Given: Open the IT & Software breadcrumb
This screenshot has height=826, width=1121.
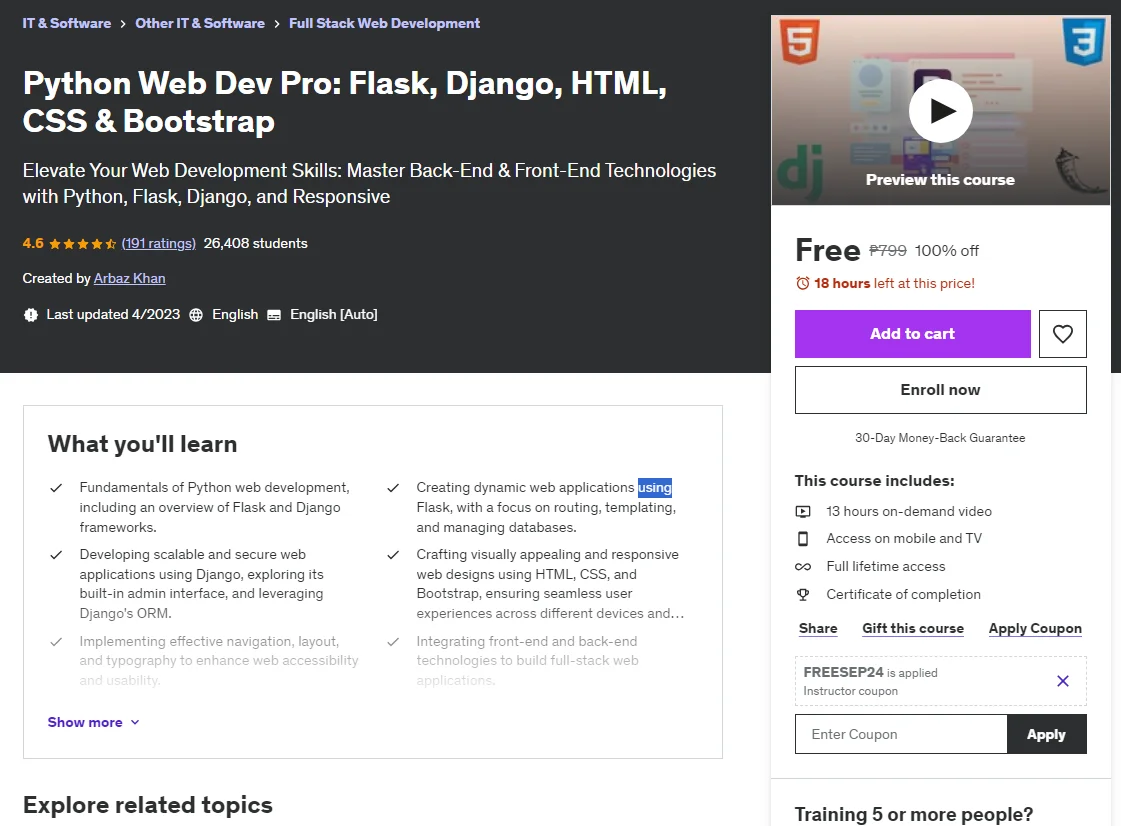Looking at the screenshot, I should coord(66,23).
